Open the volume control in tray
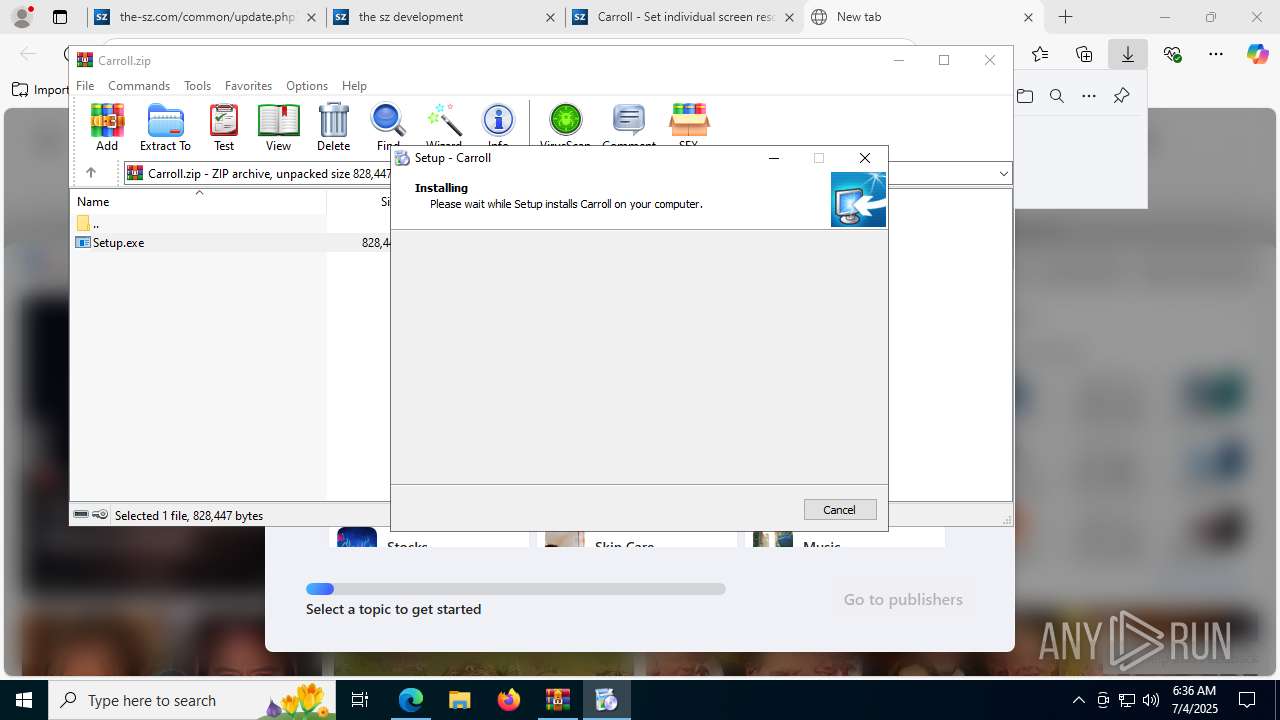The width and height of the screenshot is (1280, 720). coord(1151,700)
